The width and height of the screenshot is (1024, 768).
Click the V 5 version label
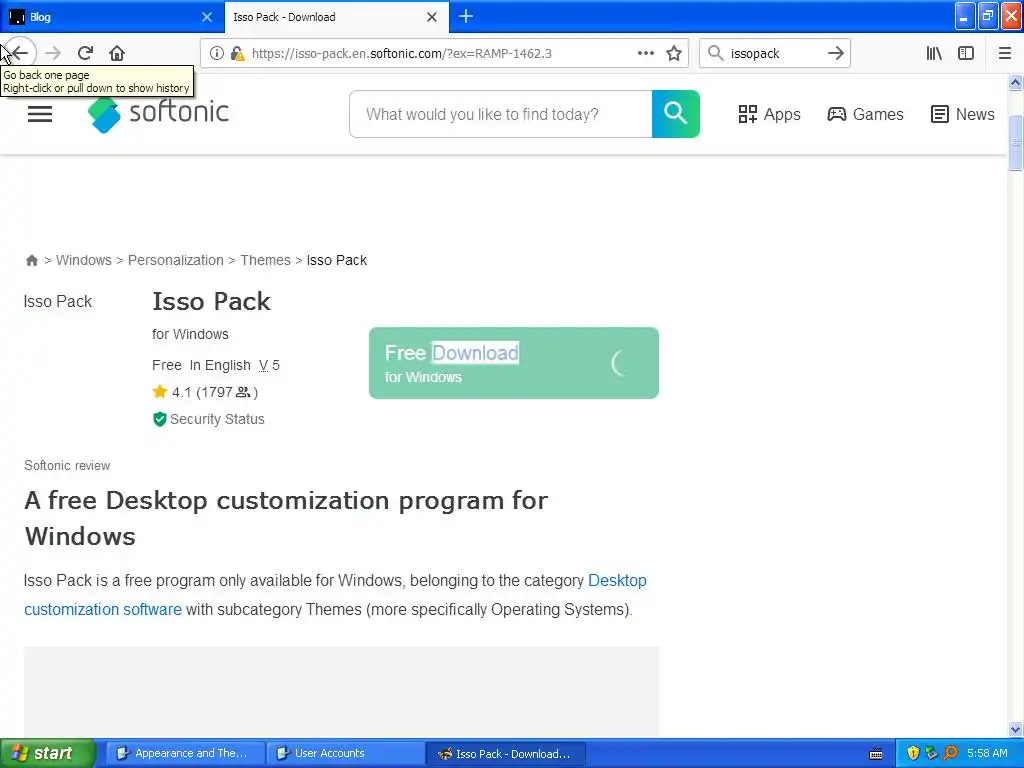(269, 365)
